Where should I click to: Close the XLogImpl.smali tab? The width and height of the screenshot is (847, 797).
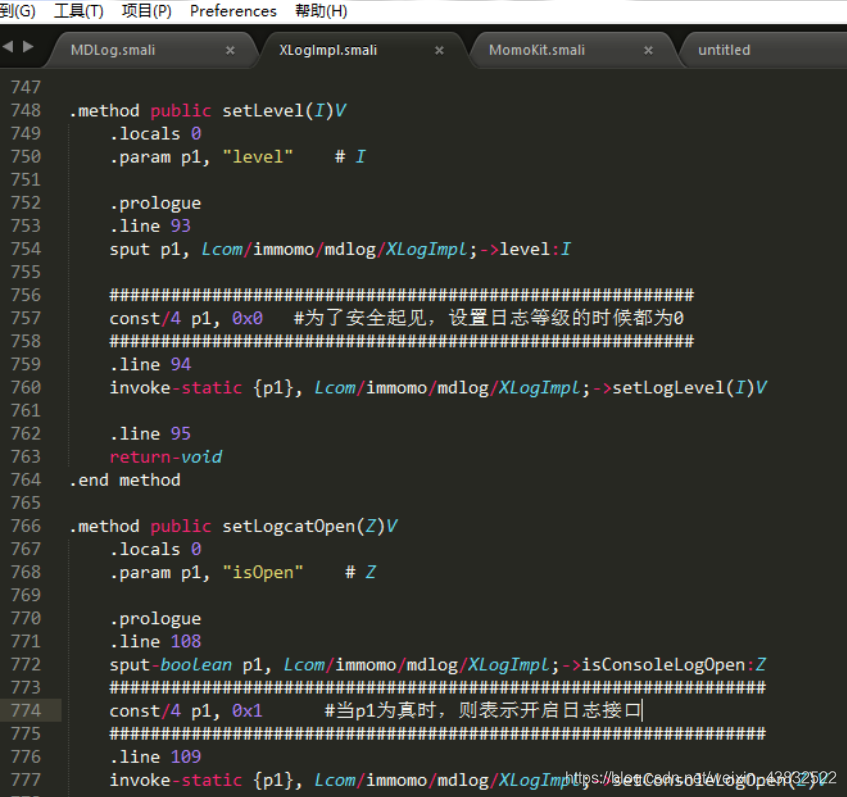tap(439, 50)
